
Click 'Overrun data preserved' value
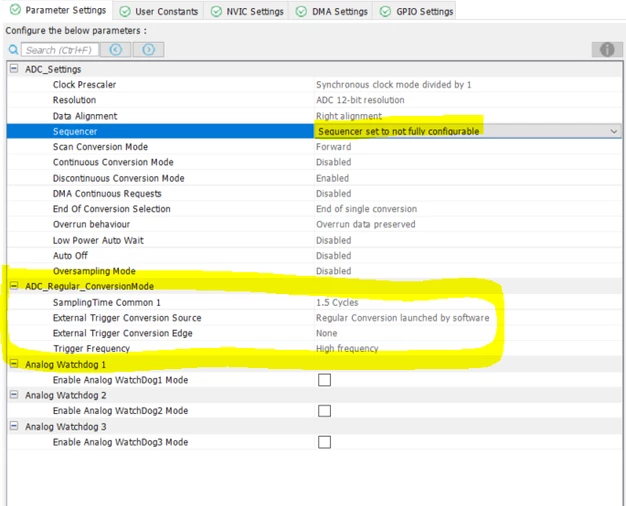[366, 224]
